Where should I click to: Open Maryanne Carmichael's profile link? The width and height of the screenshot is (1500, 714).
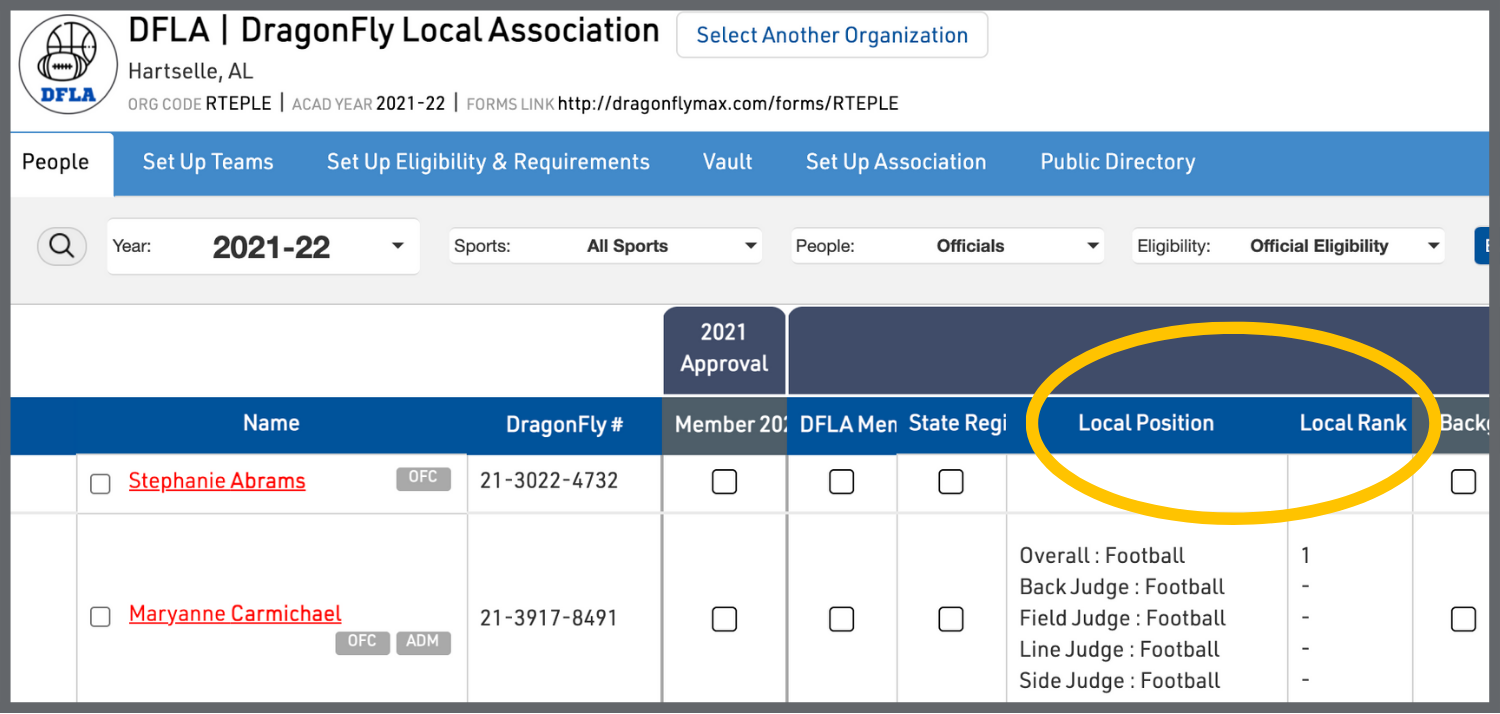(x=235, y=614)
